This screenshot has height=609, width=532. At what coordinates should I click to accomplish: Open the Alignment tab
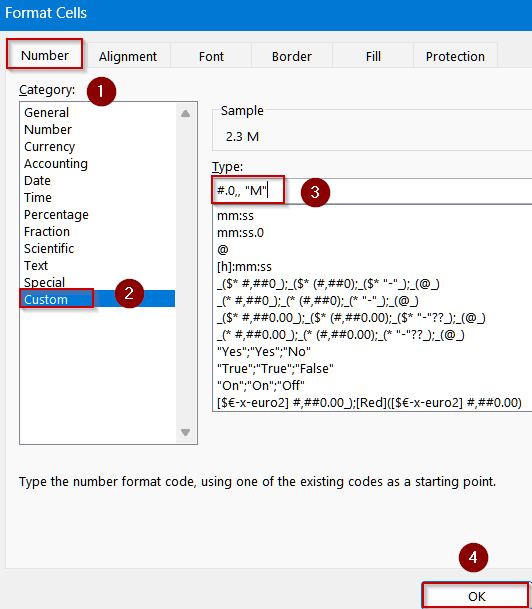(128, 56)
